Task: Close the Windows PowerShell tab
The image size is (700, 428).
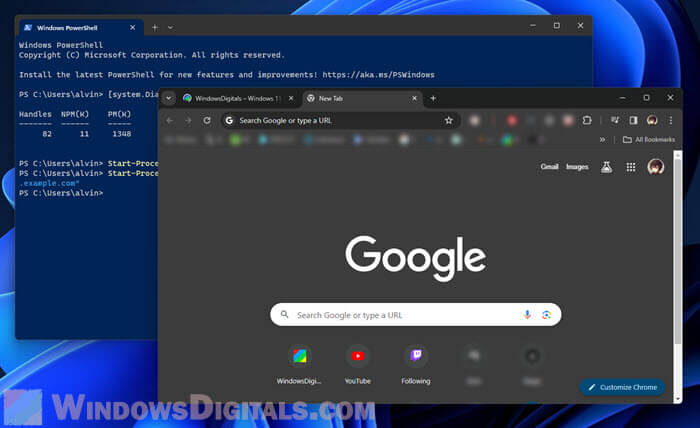Action: (133, 27)
